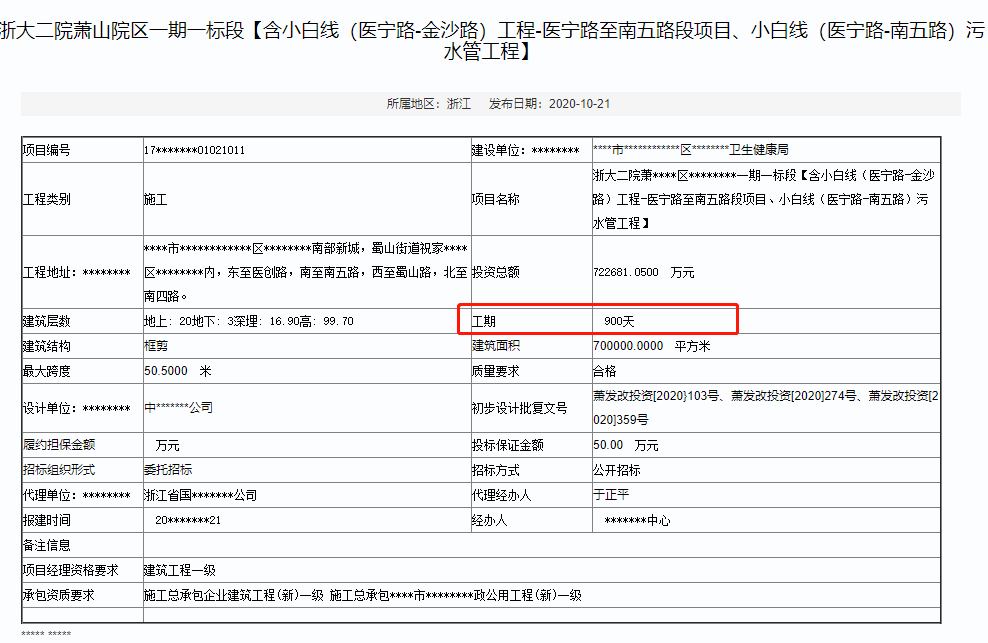Select the 委托招标 value
The image size is (988, 643).
coord(168,470)
